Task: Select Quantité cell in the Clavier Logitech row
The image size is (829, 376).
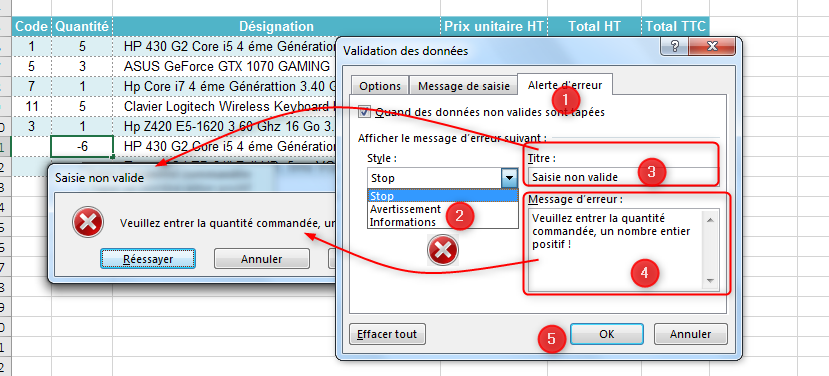Action: pyautogui.click(x=82, y=106)
